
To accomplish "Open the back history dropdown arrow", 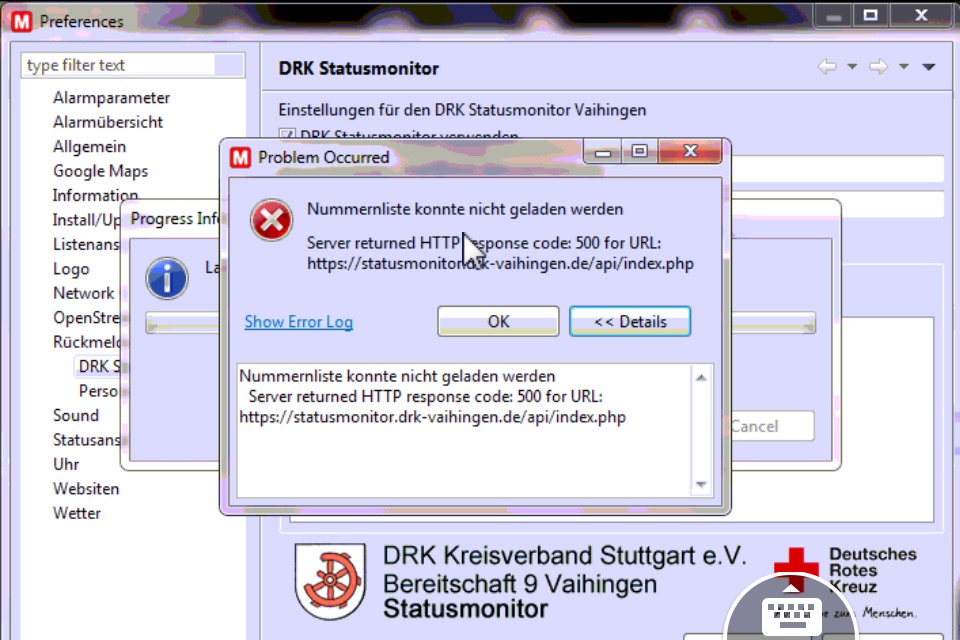I will point(852,67).
